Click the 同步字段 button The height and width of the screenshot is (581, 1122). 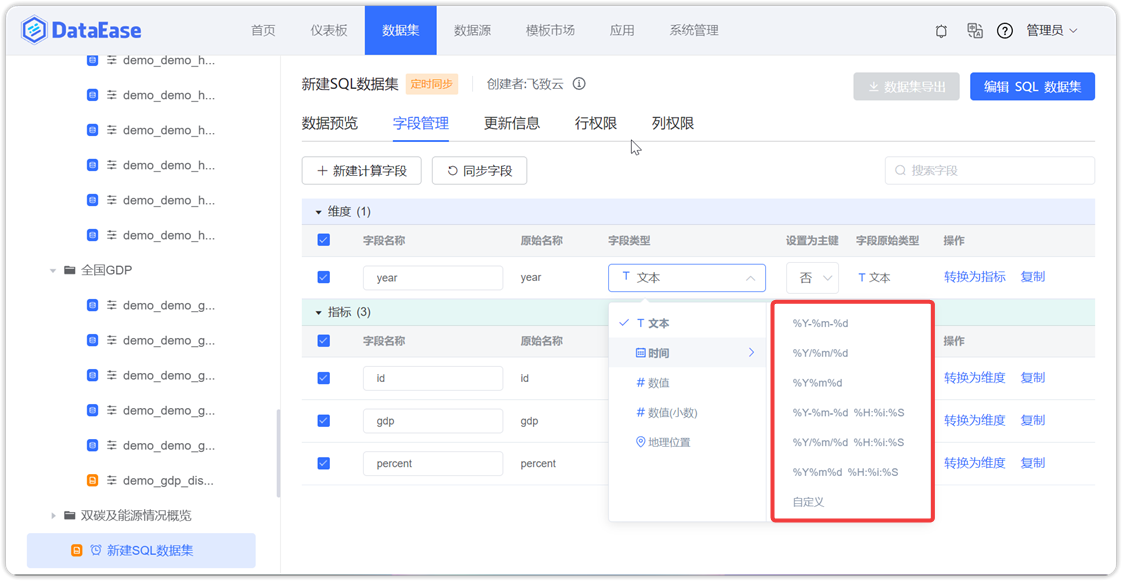(x=479, y=171)
